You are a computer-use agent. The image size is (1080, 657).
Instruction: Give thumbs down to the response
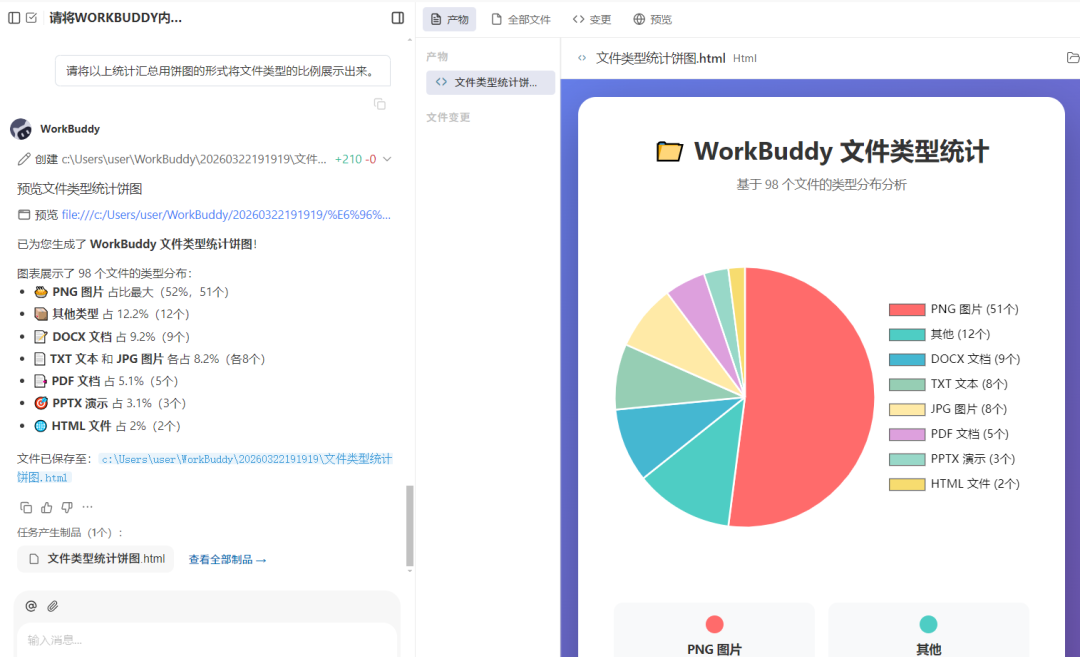tap(67, 508)
